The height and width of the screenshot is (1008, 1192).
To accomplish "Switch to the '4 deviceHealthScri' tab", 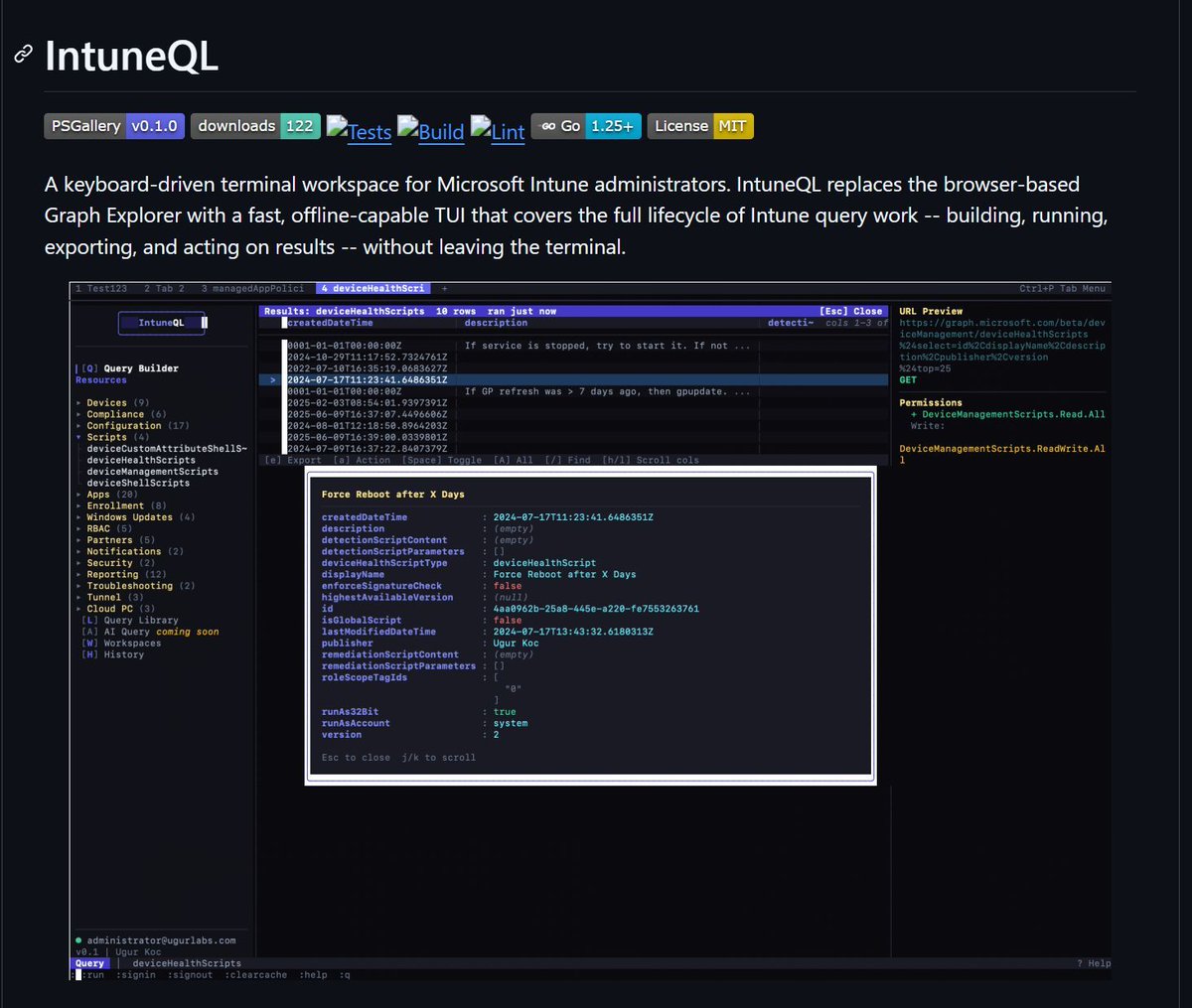I will click(x=373, y=289).
